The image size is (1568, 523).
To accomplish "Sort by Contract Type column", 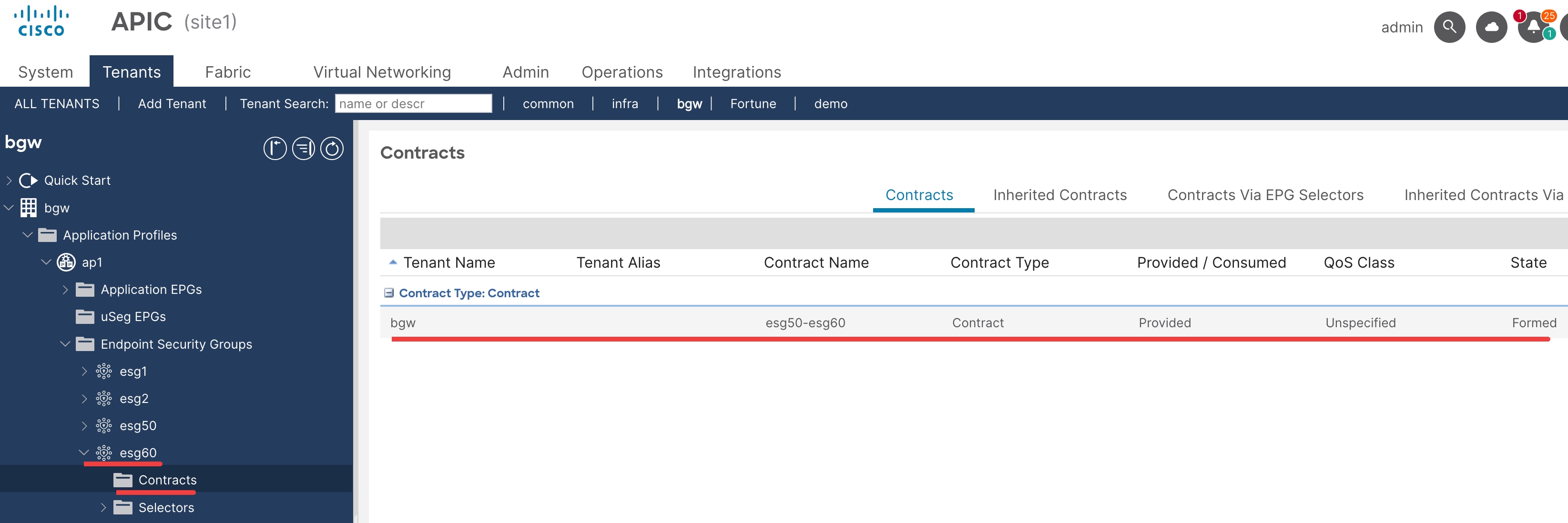I will click(999, 263).
